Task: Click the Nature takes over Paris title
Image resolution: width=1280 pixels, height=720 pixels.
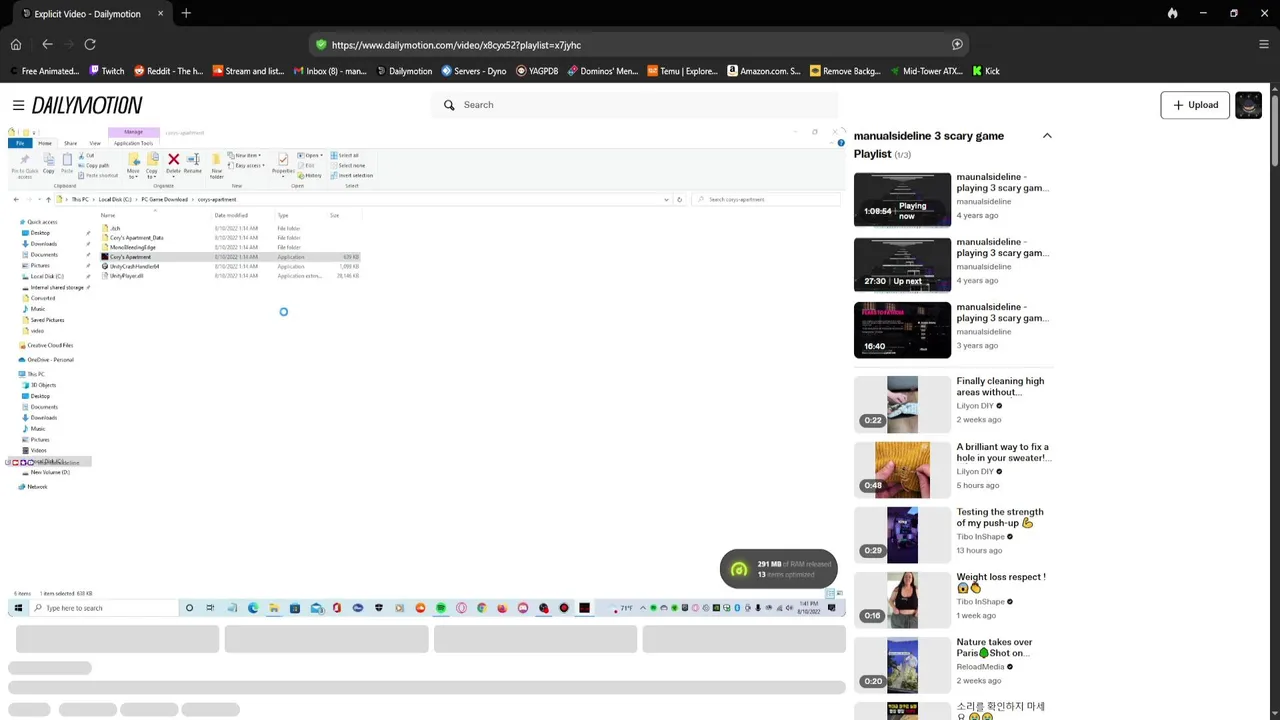Action: tap(994, 647)
